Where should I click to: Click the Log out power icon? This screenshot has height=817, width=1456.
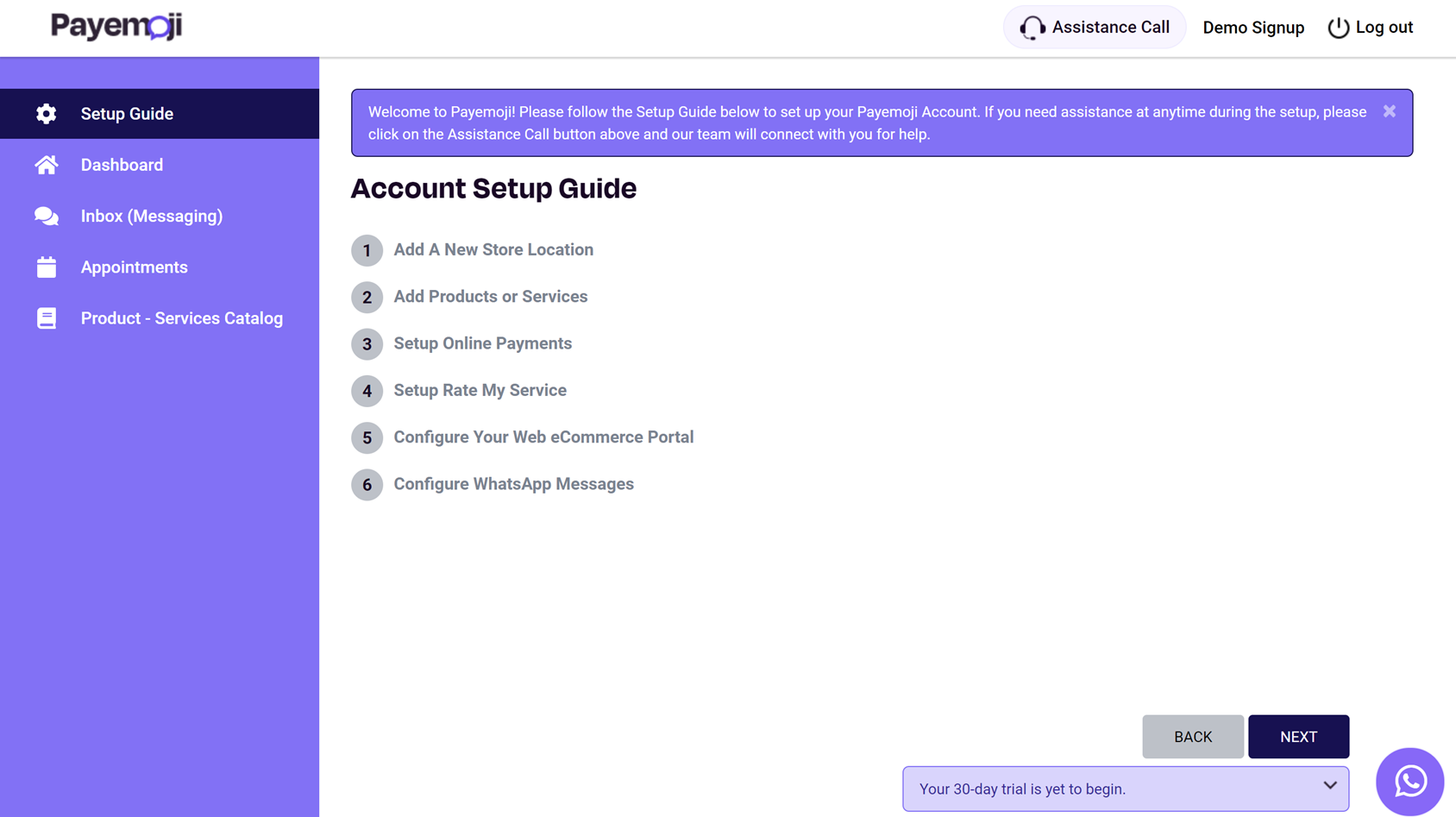point(1338,28)
